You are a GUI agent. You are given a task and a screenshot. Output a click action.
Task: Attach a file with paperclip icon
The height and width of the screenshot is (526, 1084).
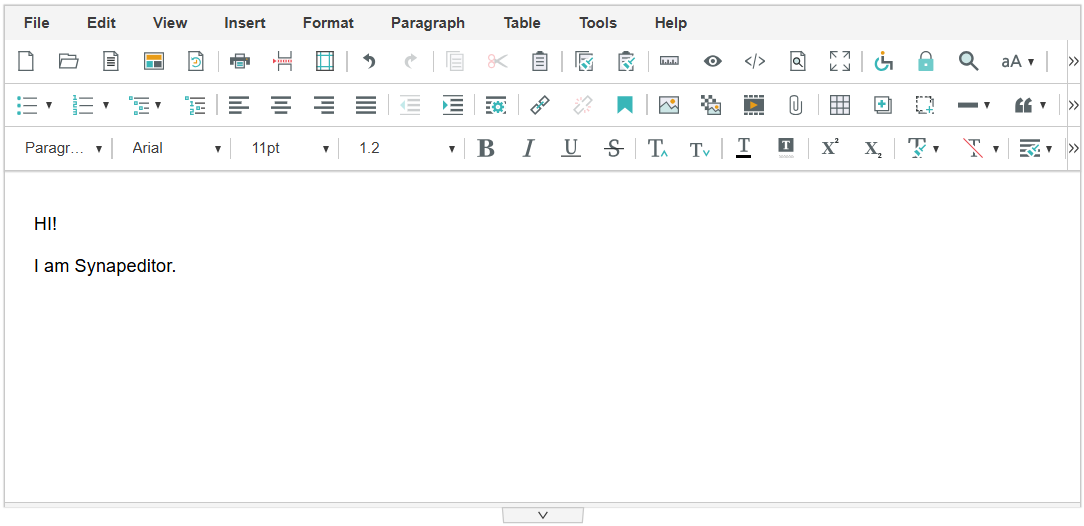click(796, 105)
